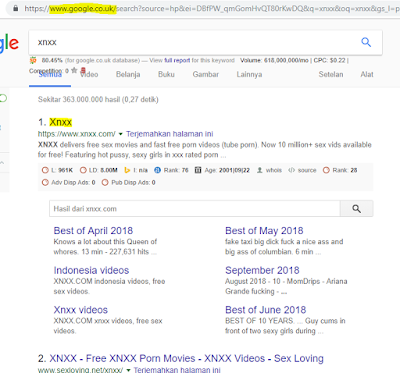400x373 pixels.
Task: Open the Best of June 2018 sitelink
Action: click(266, 310)
